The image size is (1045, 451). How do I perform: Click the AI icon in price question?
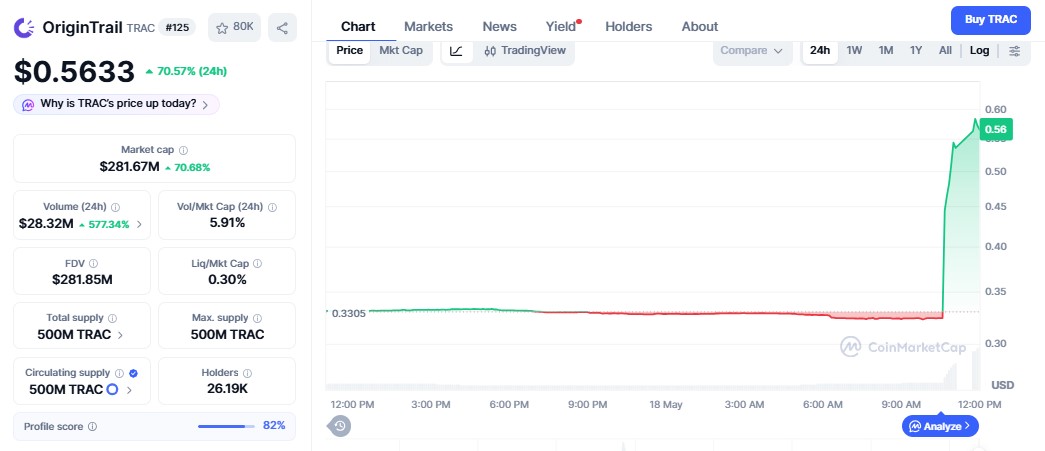28,105
